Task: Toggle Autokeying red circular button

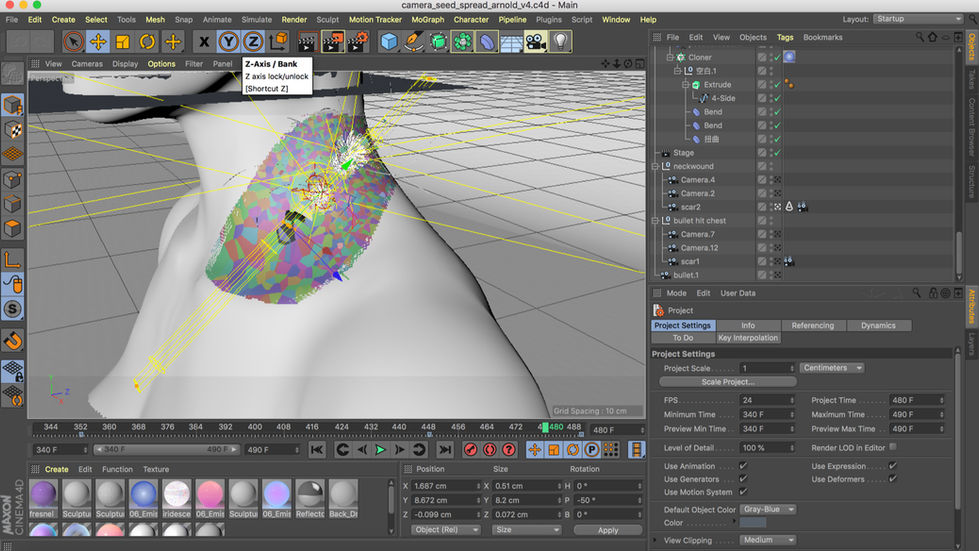Action: click(490, 449)
